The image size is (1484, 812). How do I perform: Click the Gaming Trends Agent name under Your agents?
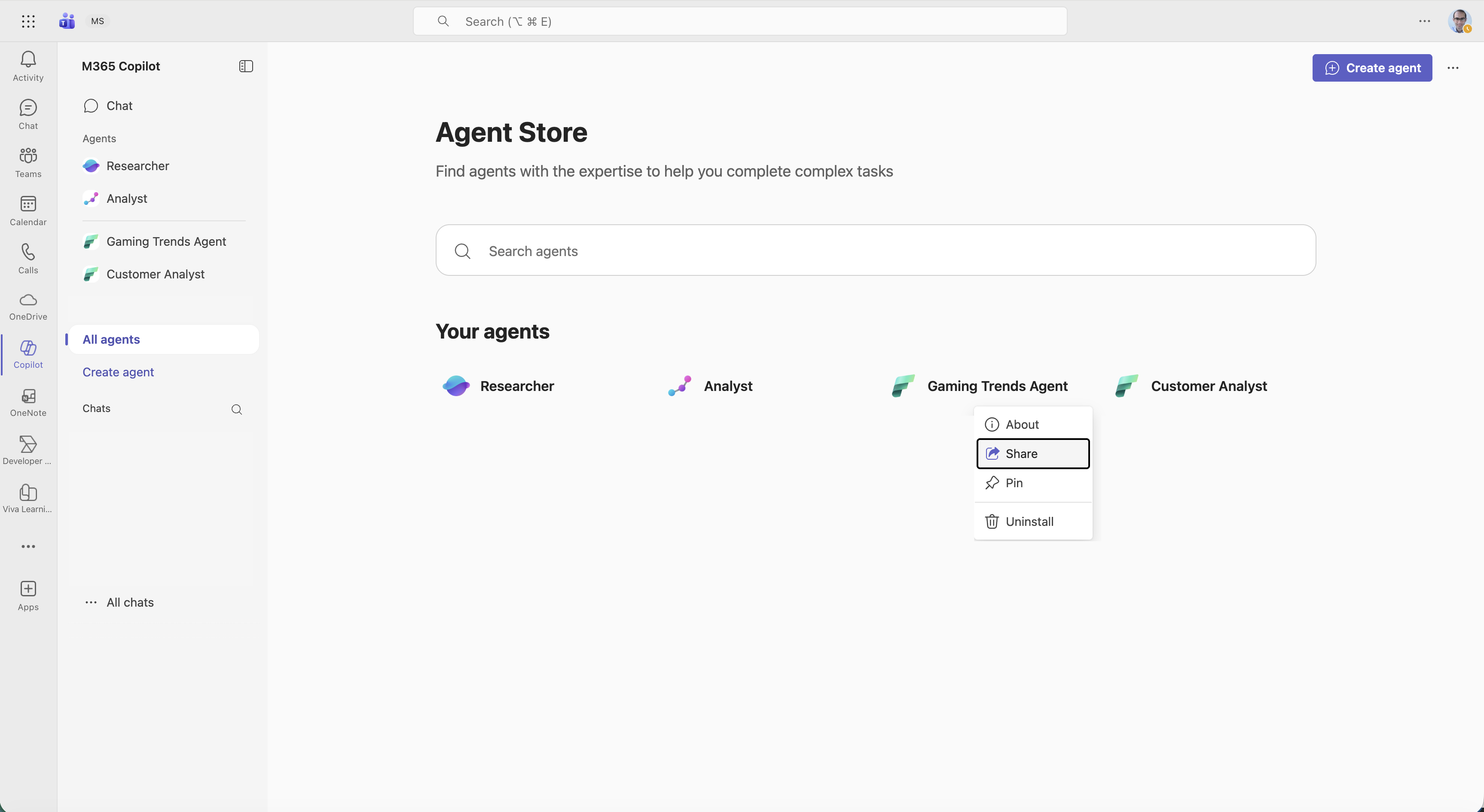point(997,386)
